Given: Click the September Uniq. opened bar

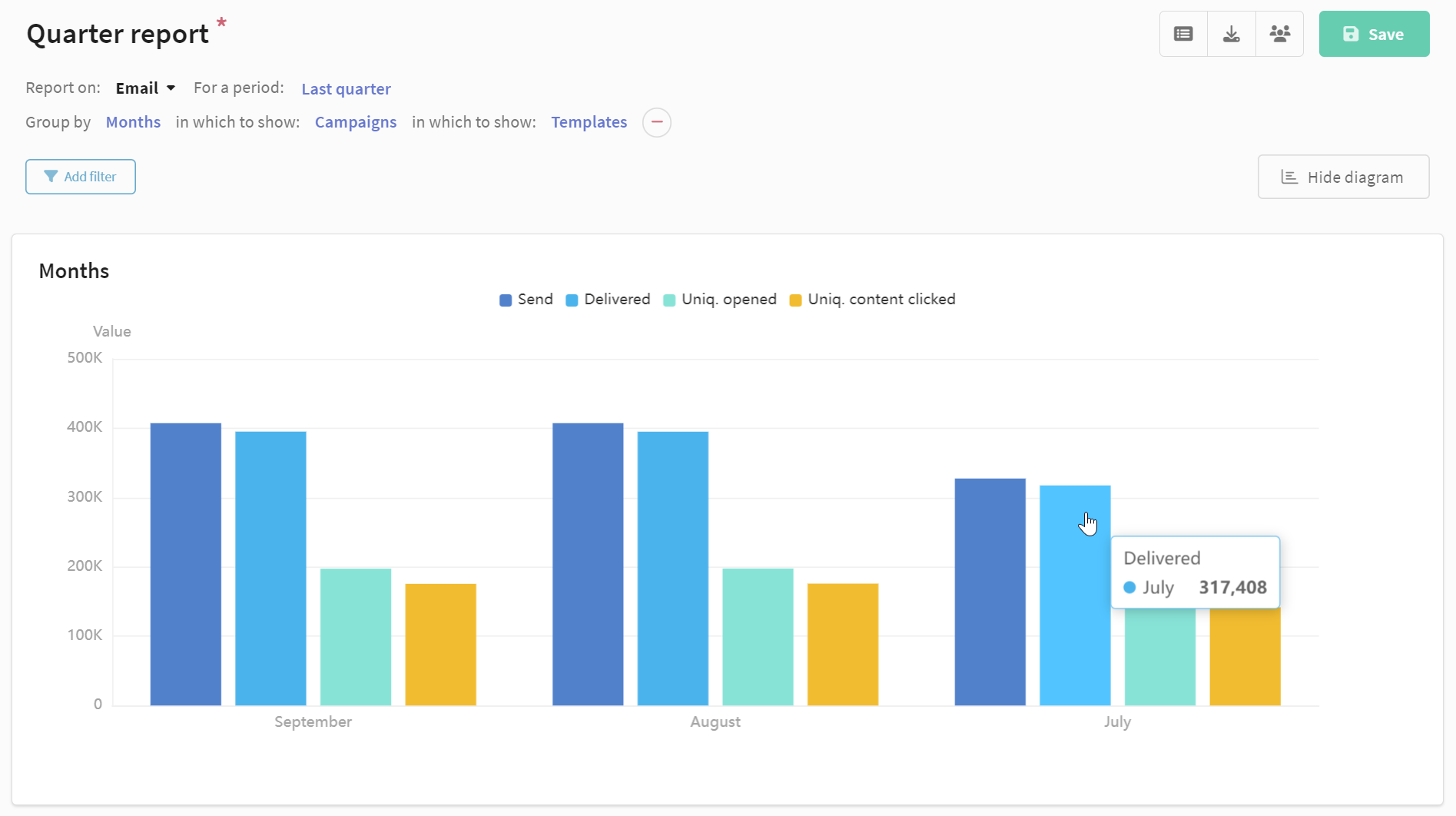Looking at the screenshot, I should tap(356, 637).
